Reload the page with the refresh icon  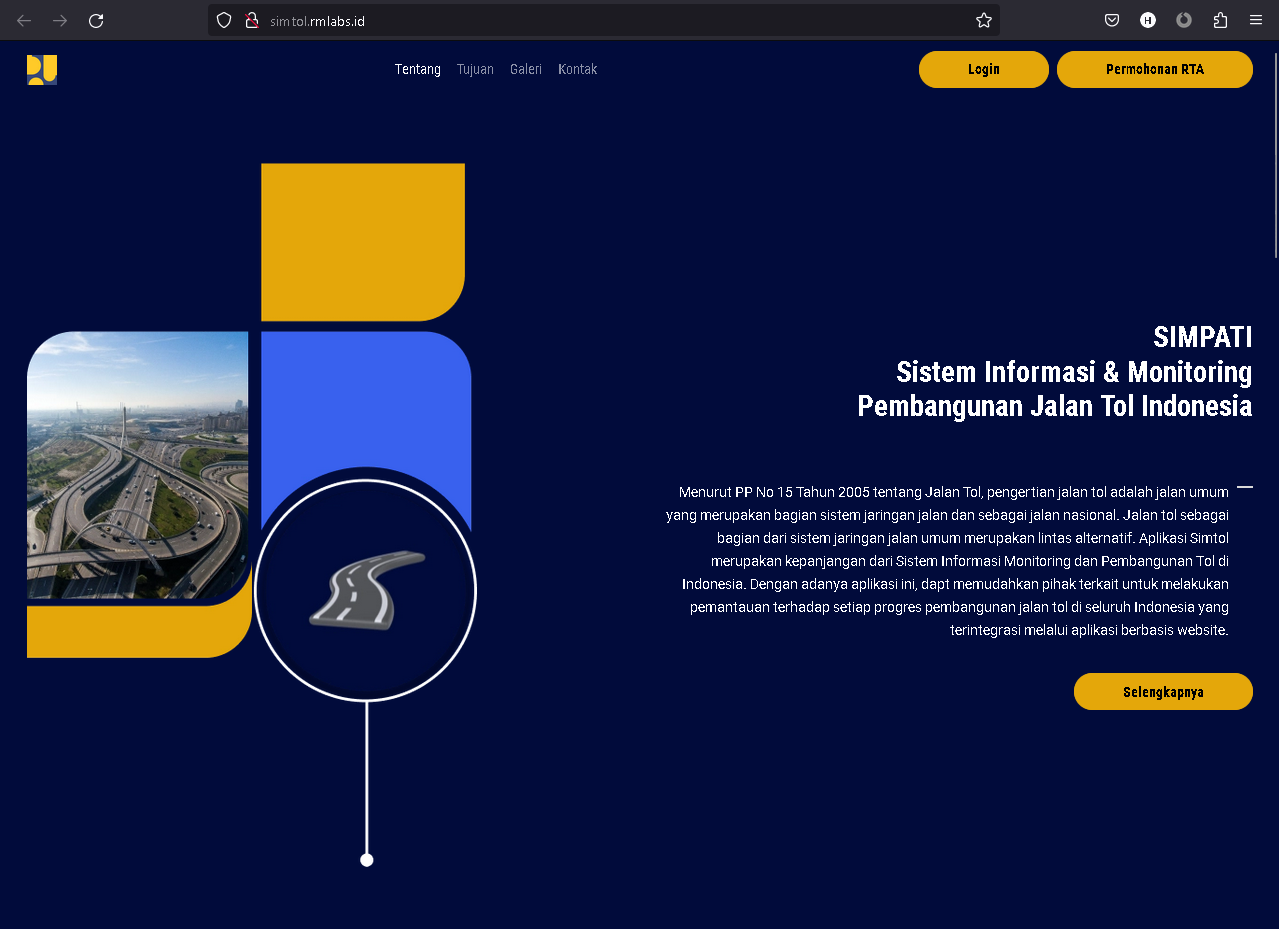96,20
